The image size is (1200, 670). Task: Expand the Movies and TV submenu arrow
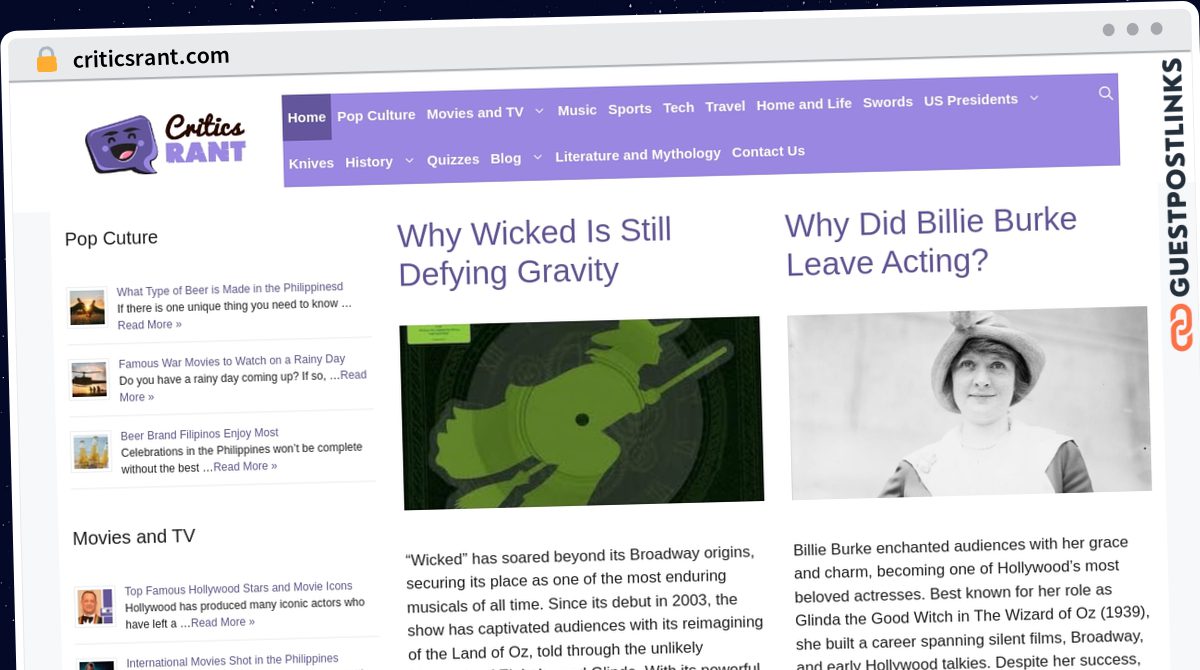point(539,111)
